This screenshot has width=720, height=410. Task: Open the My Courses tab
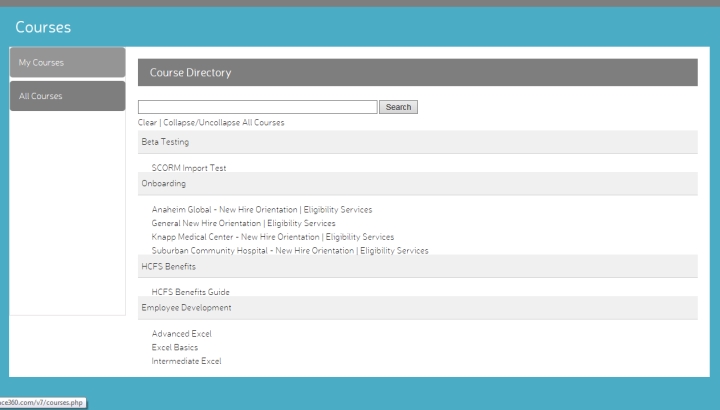[67, 63]
